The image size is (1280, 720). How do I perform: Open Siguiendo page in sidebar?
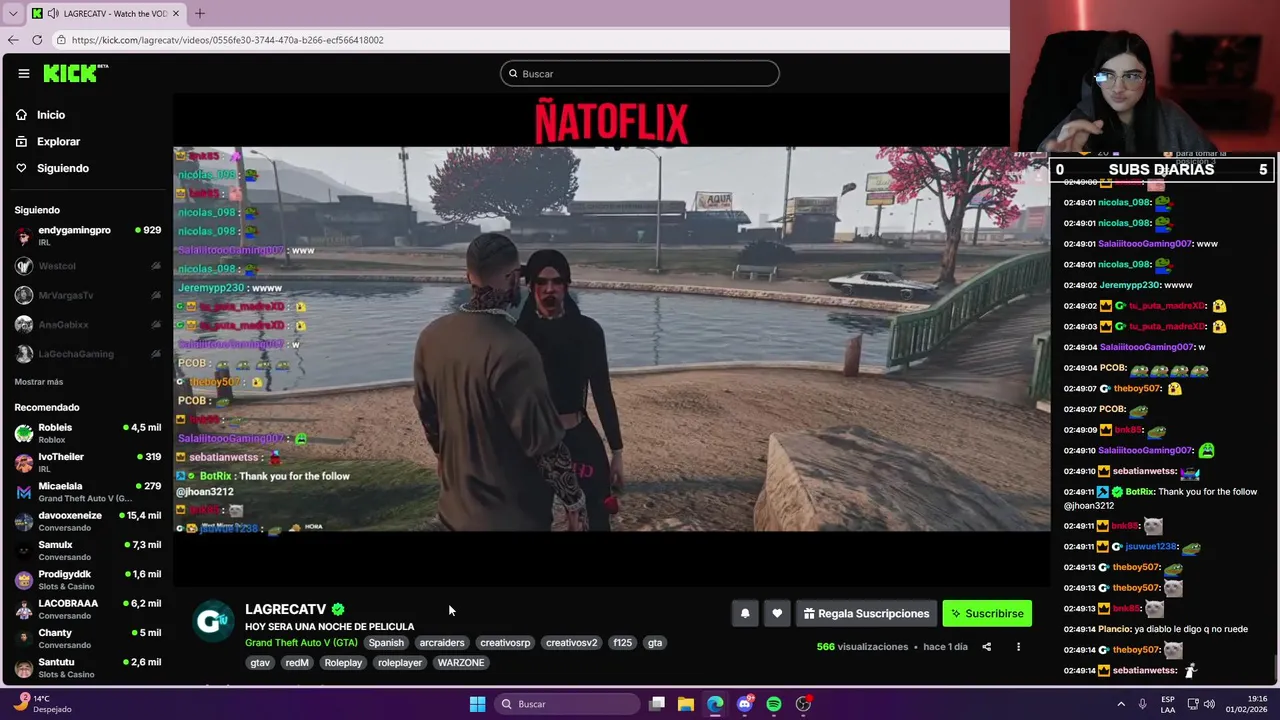tap(62, 168)
